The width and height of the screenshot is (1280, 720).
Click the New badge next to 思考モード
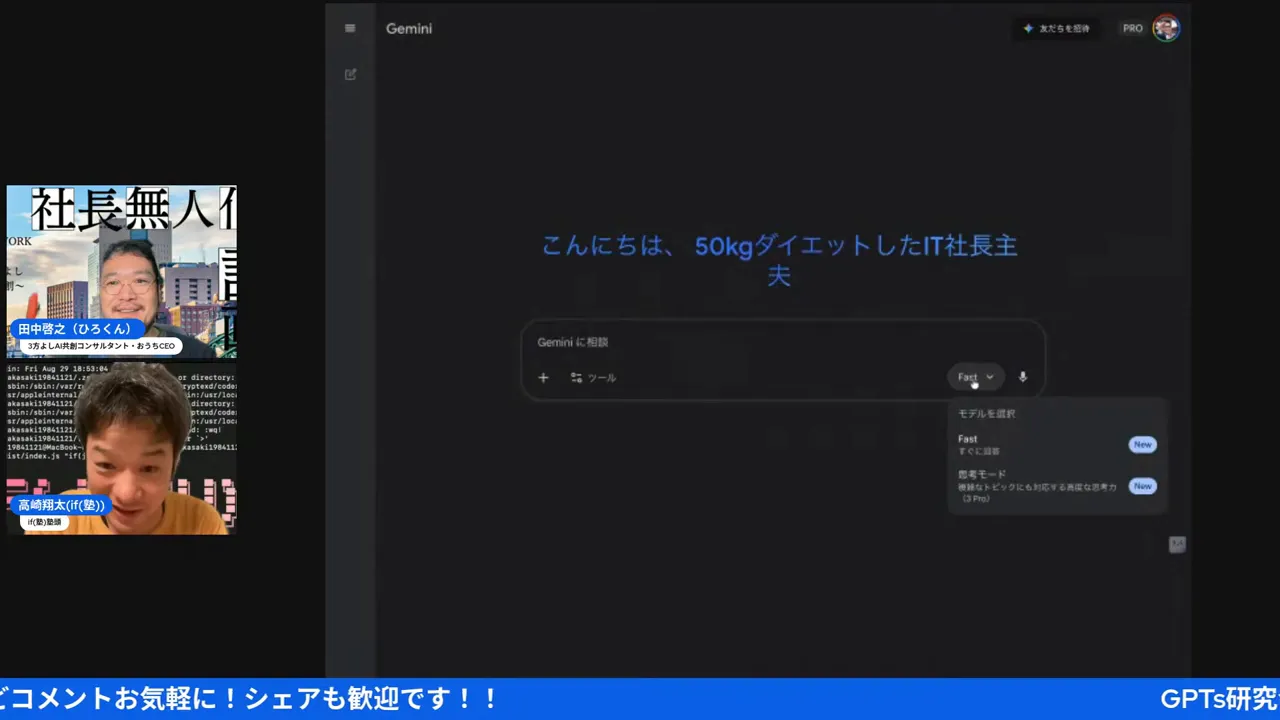click(x=1142, y=486)
